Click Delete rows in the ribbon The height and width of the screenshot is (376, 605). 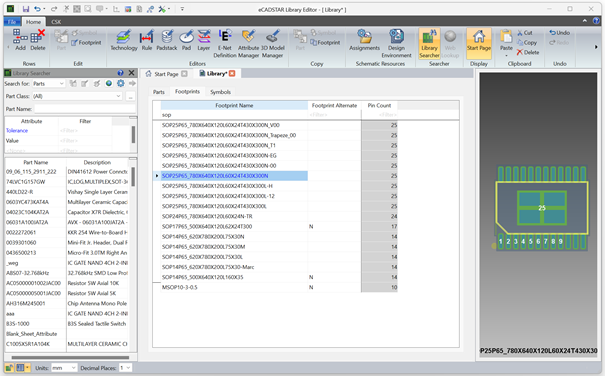(38, 40)
